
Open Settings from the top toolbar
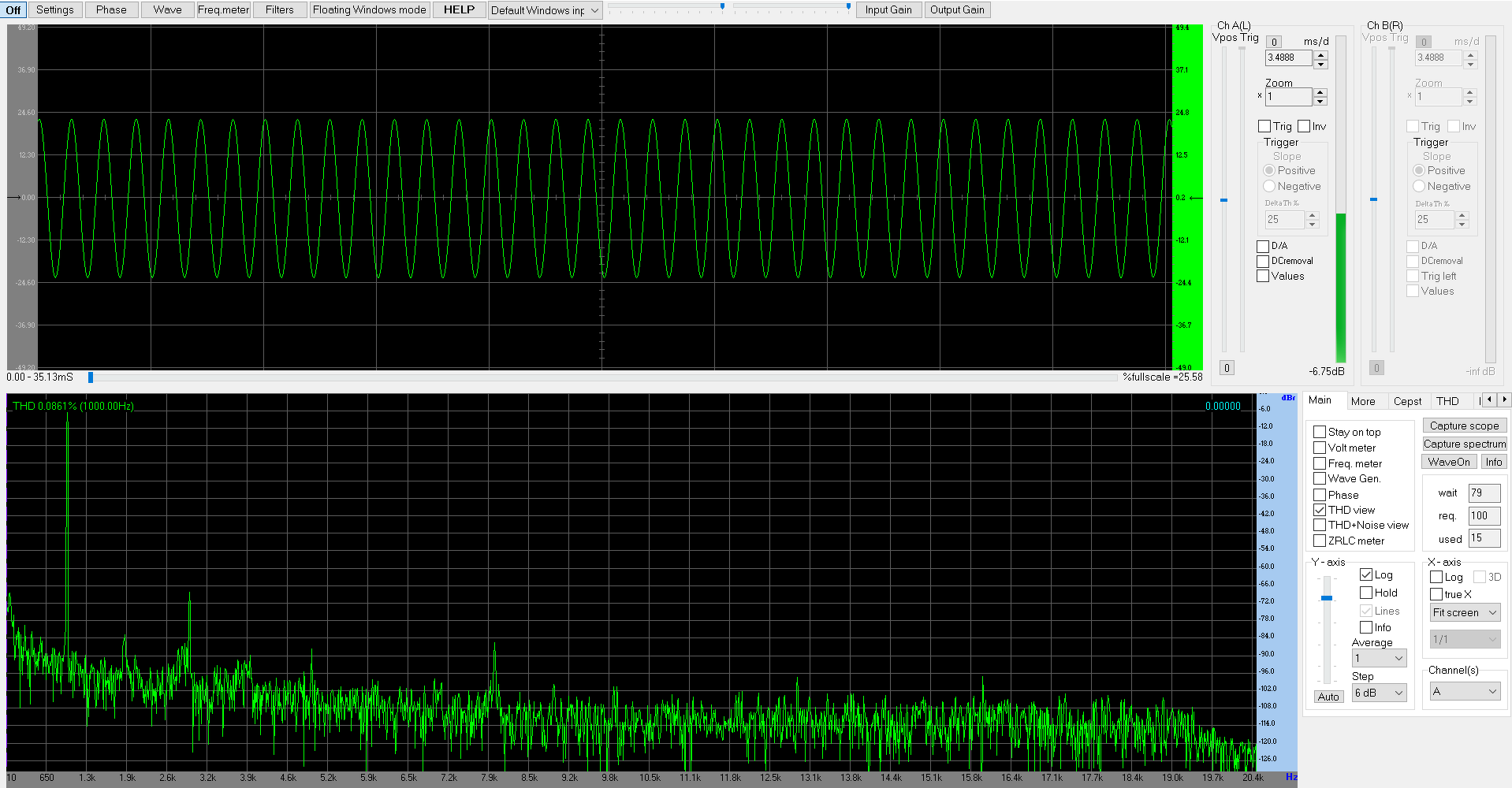pyautogui.click(x=55, y=9)
